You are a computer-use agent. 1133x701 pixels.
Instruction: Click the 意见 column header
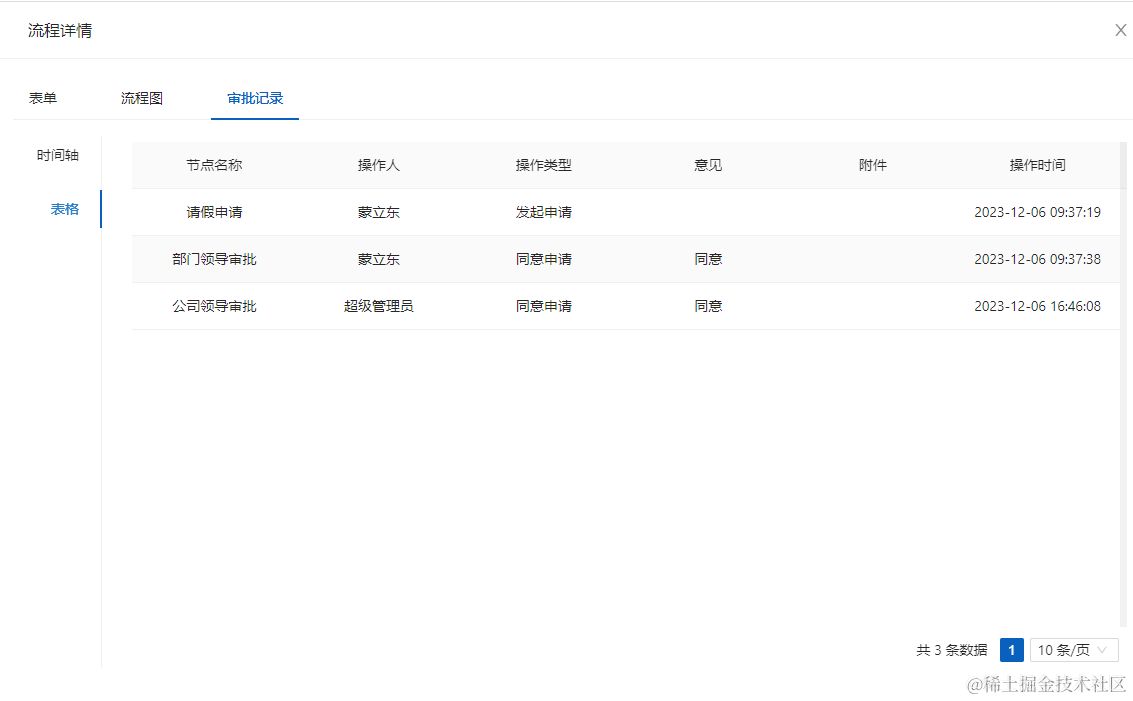click(x=708, y=165)
